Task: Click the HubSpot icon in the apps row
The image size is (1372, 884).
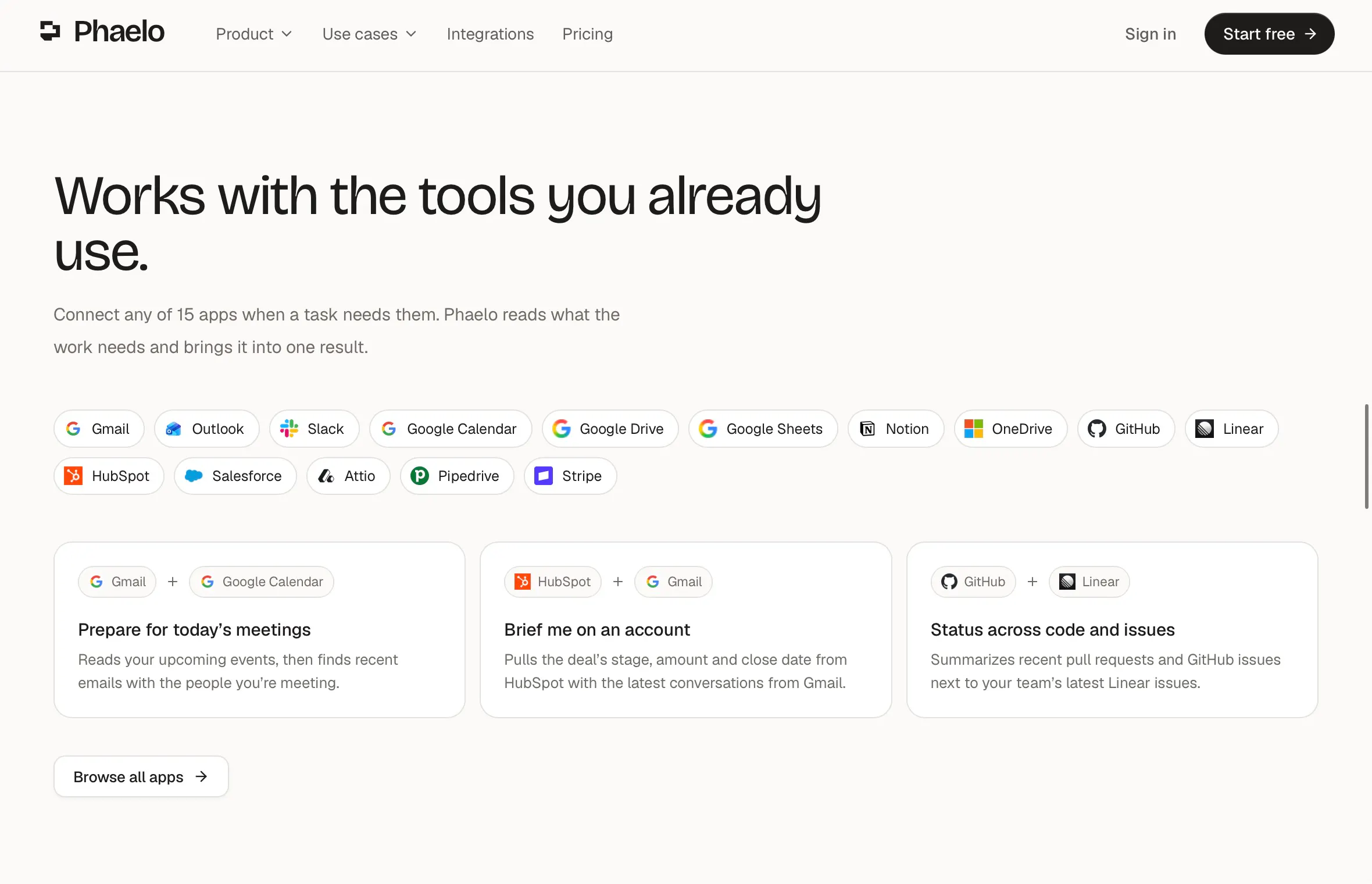Action: coord(73,476)
